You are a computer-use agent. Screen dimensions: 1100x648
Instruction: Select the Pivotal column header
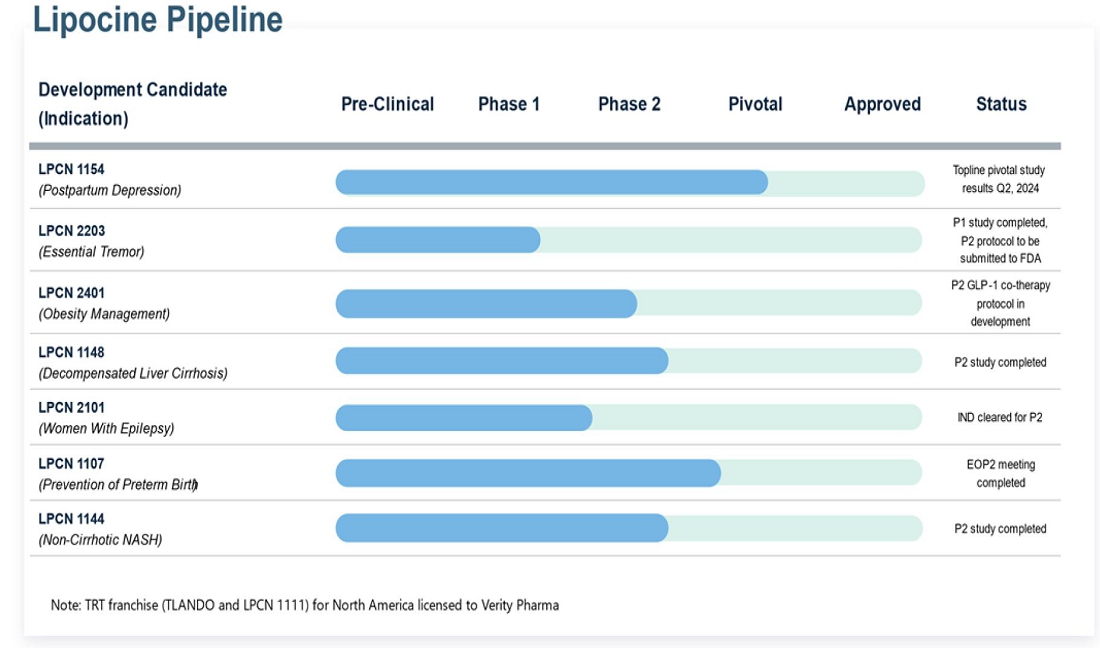tap(755, 104)
